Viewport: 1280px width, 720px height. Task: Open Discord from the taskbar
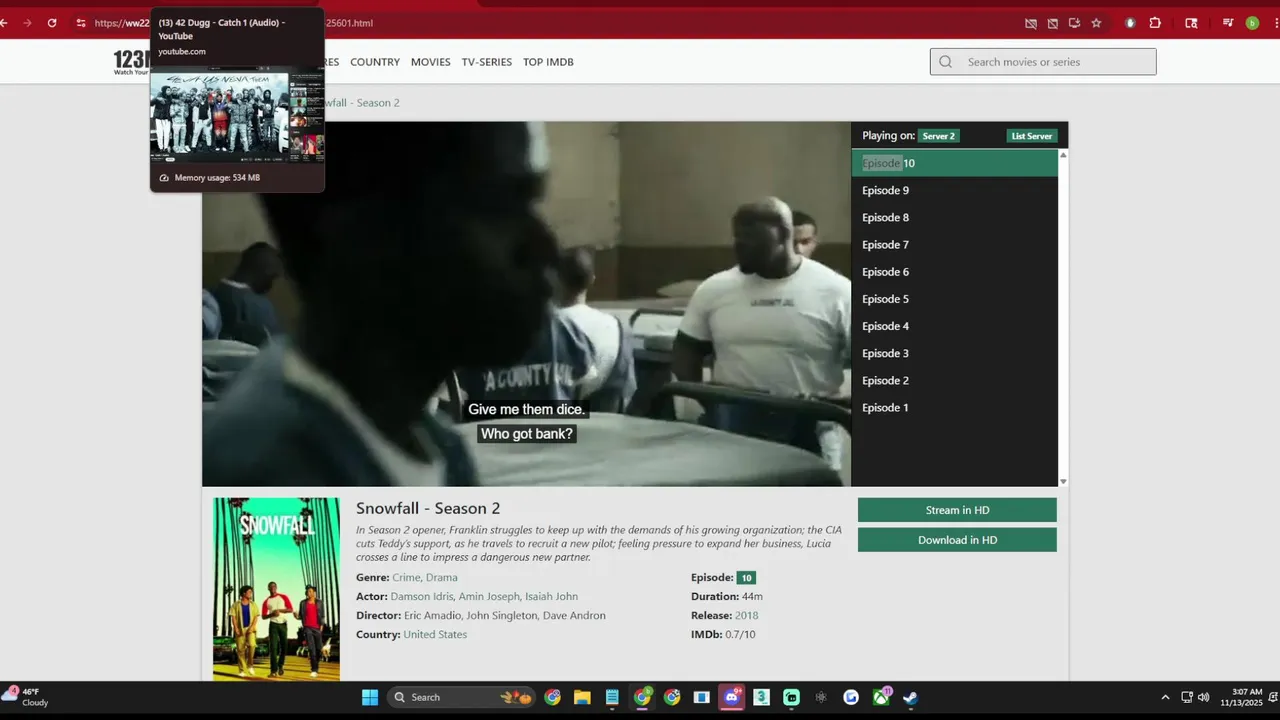(x=732, y=697)
